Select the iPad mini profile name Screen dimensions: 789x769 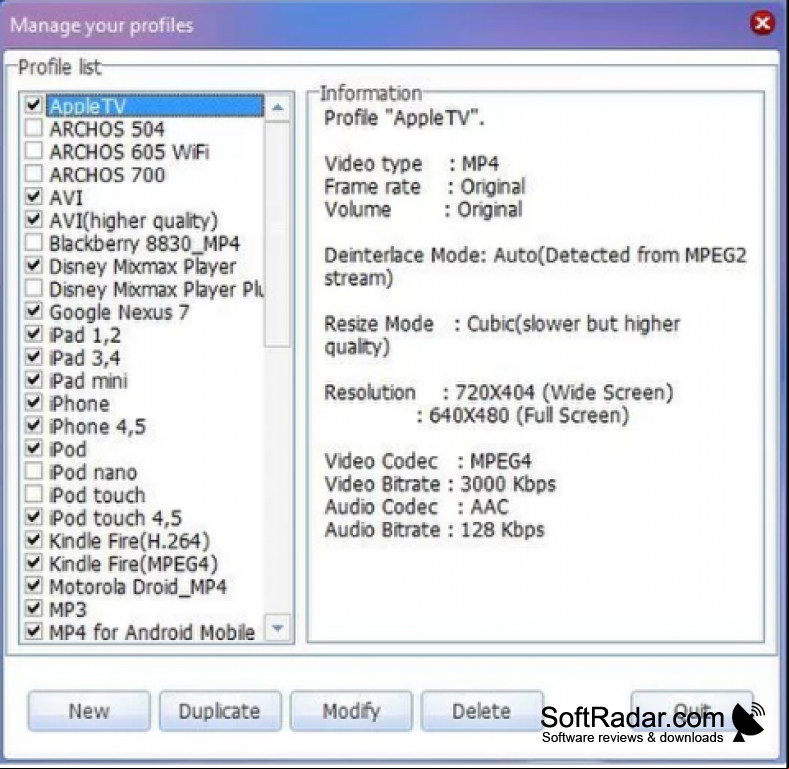(x=88, y=381)
